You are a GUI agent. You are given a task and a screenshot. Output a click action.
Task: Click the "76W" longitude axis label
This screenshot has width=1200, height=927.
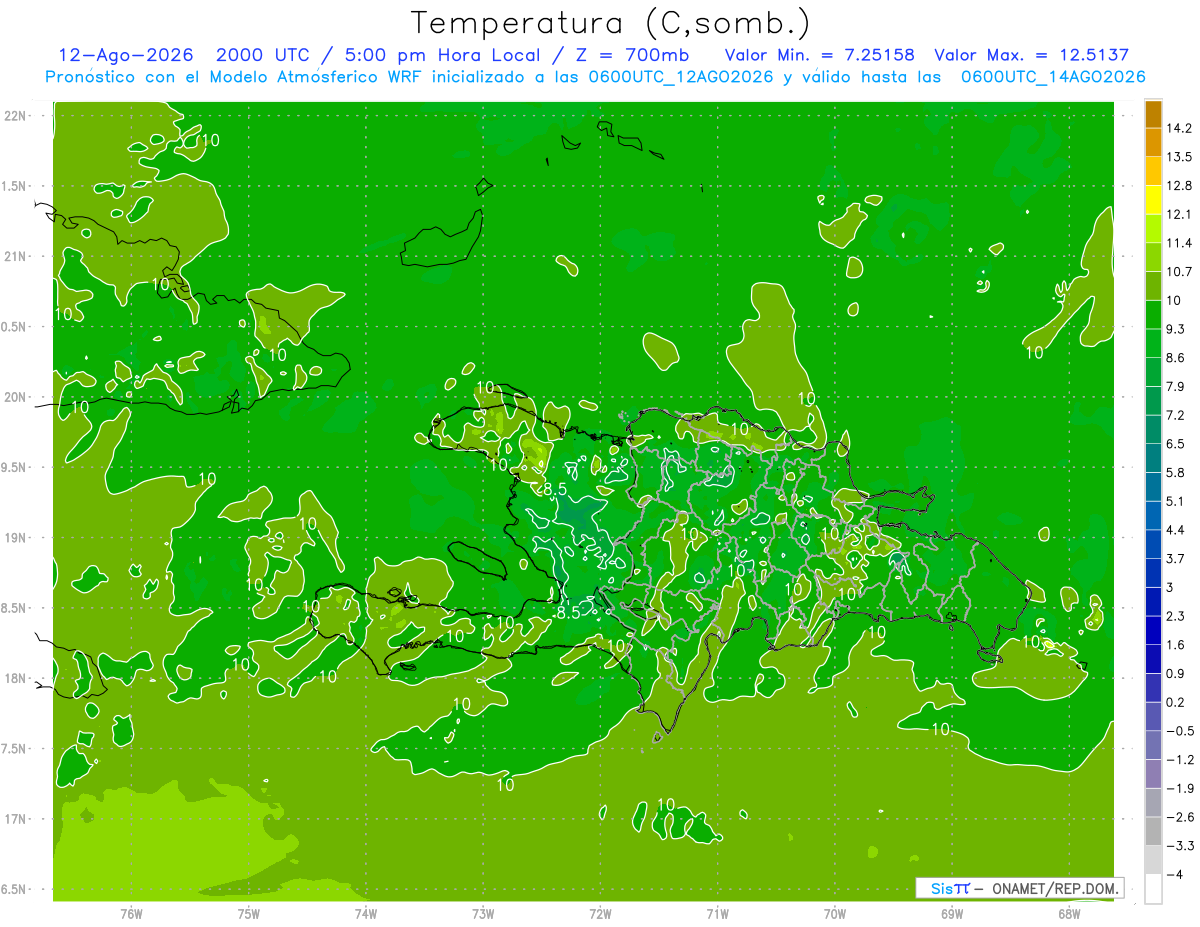(x=130, y=913)
